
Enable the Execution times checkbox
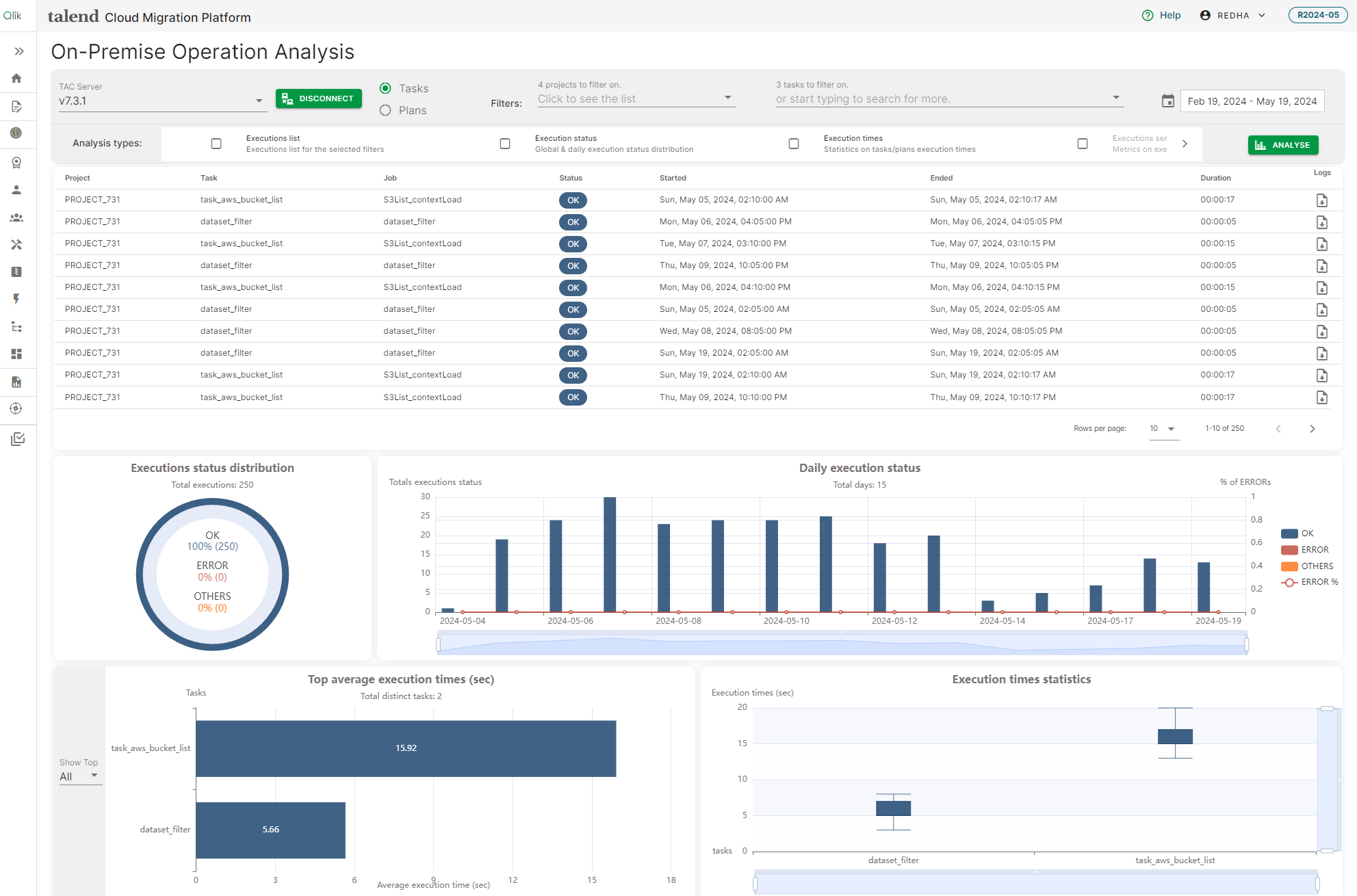pyautogui.click(x=793, y=143)
